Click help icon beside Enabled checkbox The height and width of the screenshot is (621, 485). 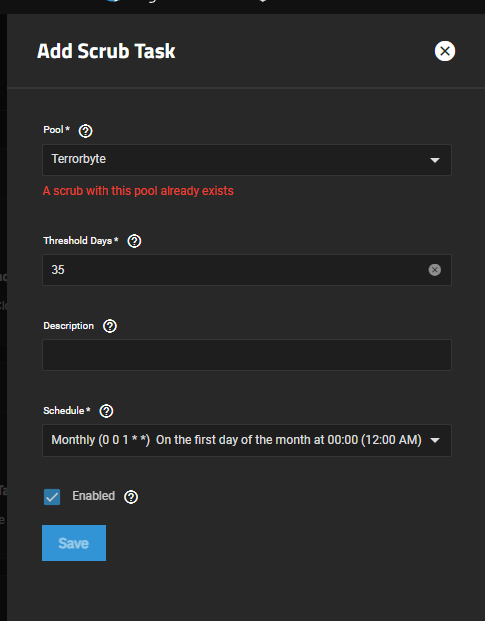point(131,497)
